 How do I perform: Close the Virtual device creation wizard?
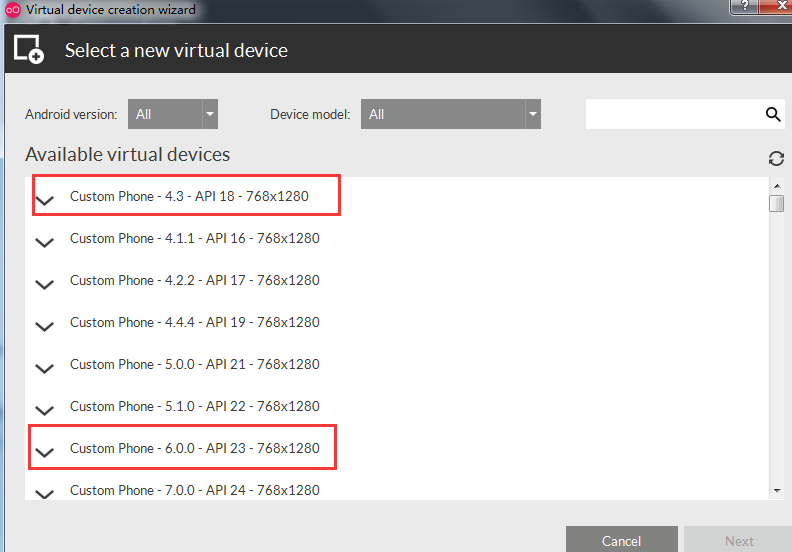point(778,6)
